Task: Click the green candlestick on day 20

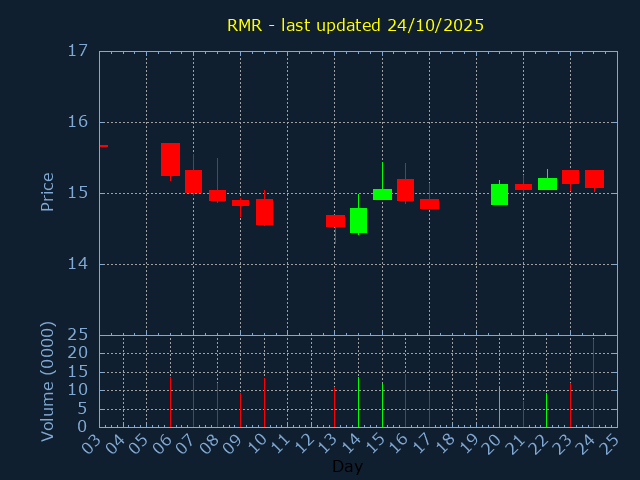Action: (499, 194)
